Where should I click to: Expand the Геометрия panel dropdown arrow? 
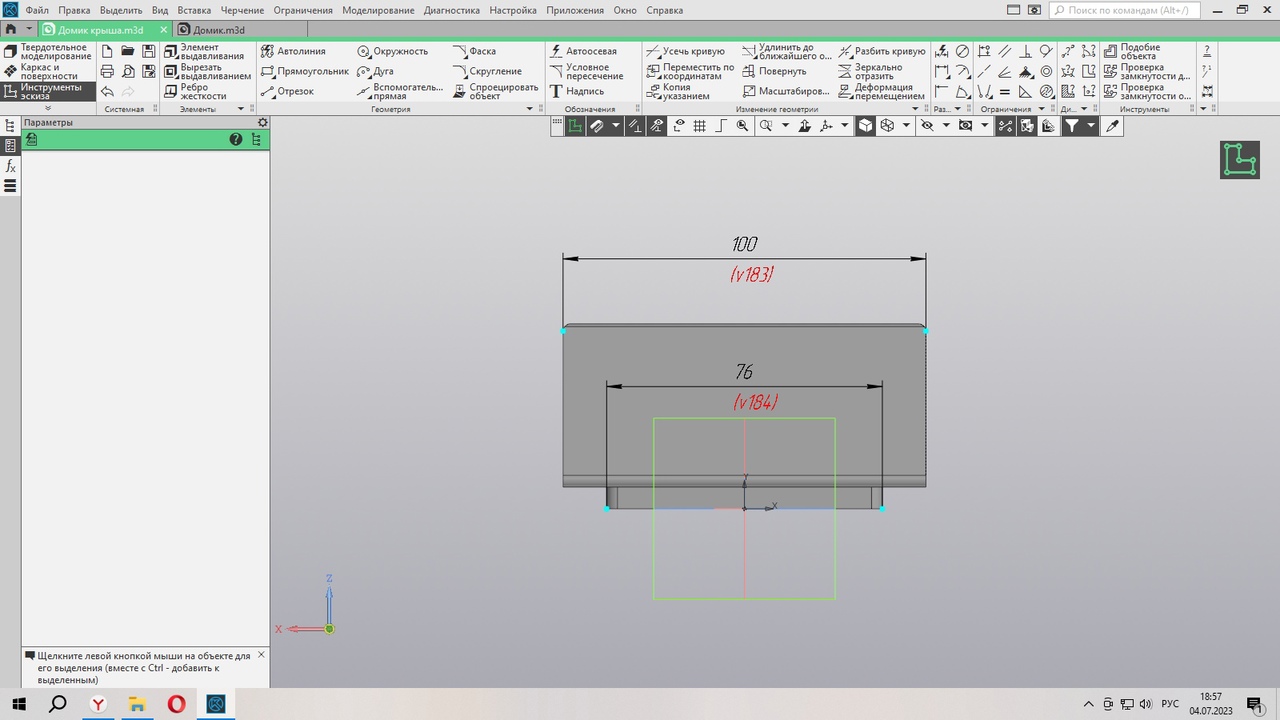[x=530, y=109]
